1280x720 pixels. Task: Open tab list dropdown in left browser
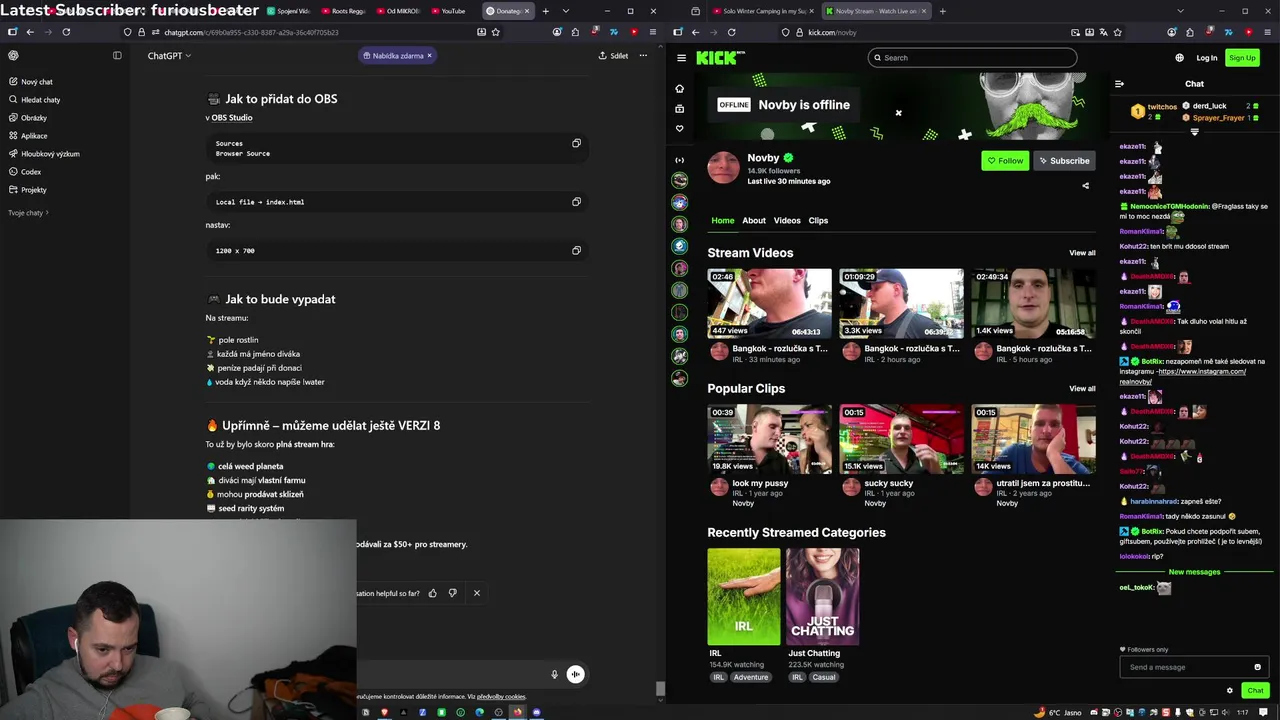(x=566, y=11)
